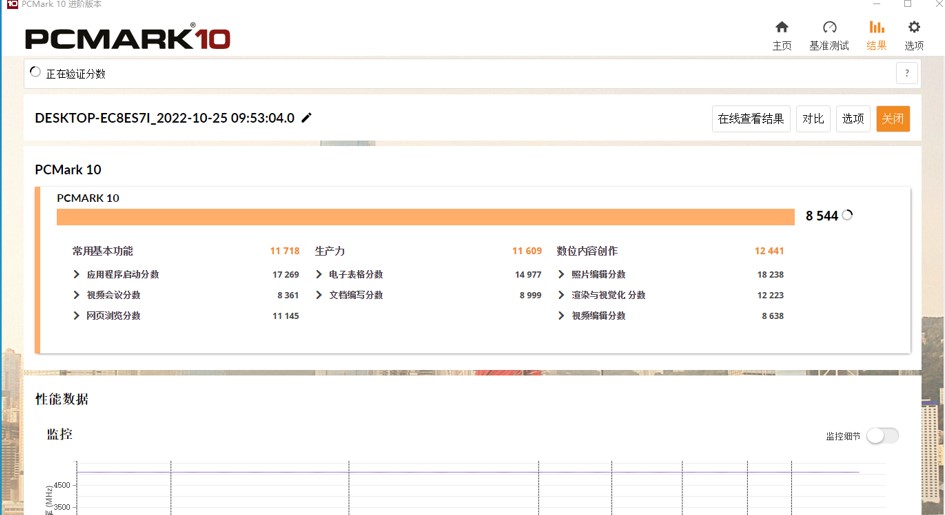Click the monitoring chart frequency line
Screen dimensions: 945x515
(x=468, y=472)
